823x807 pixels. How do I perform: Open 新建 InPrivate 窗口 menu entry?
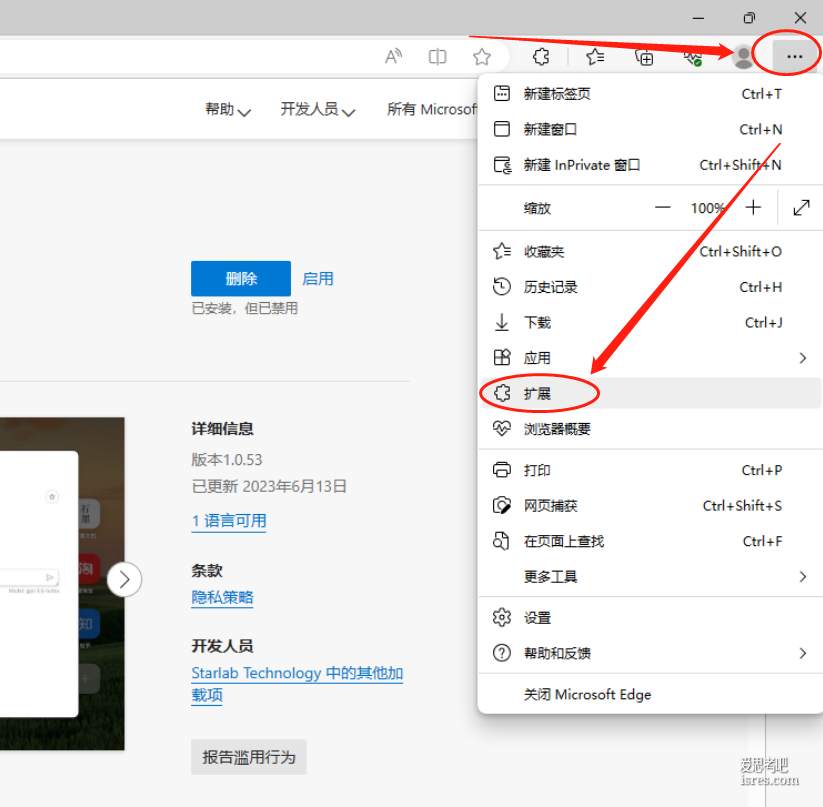[x=650, y=165]
